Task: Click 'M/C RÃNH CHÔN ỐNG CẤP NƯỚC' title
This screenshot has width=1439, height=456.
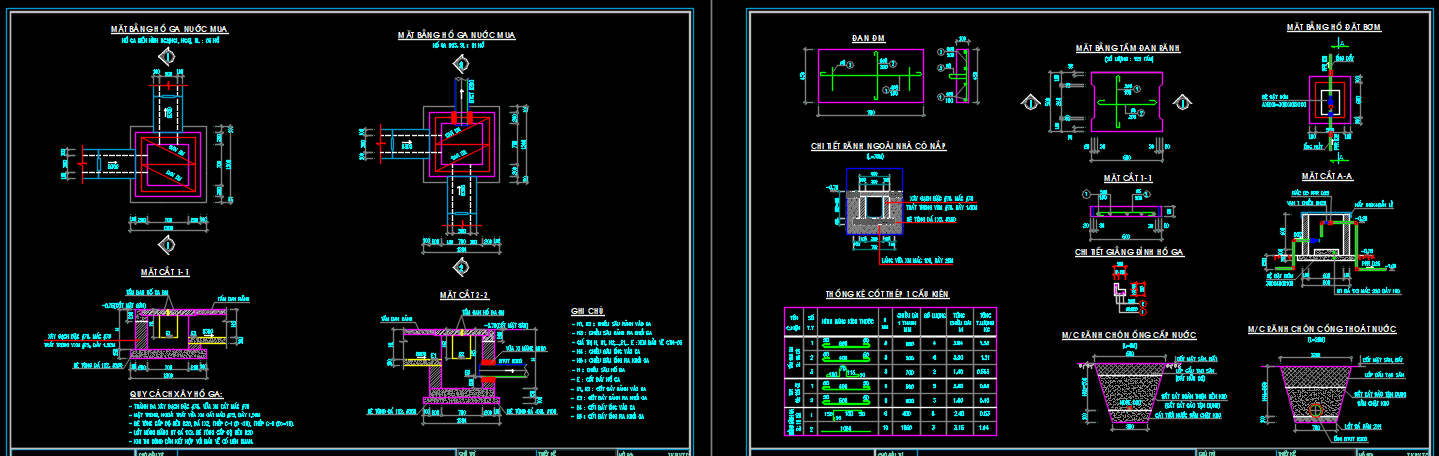Action: (1129, 334)
